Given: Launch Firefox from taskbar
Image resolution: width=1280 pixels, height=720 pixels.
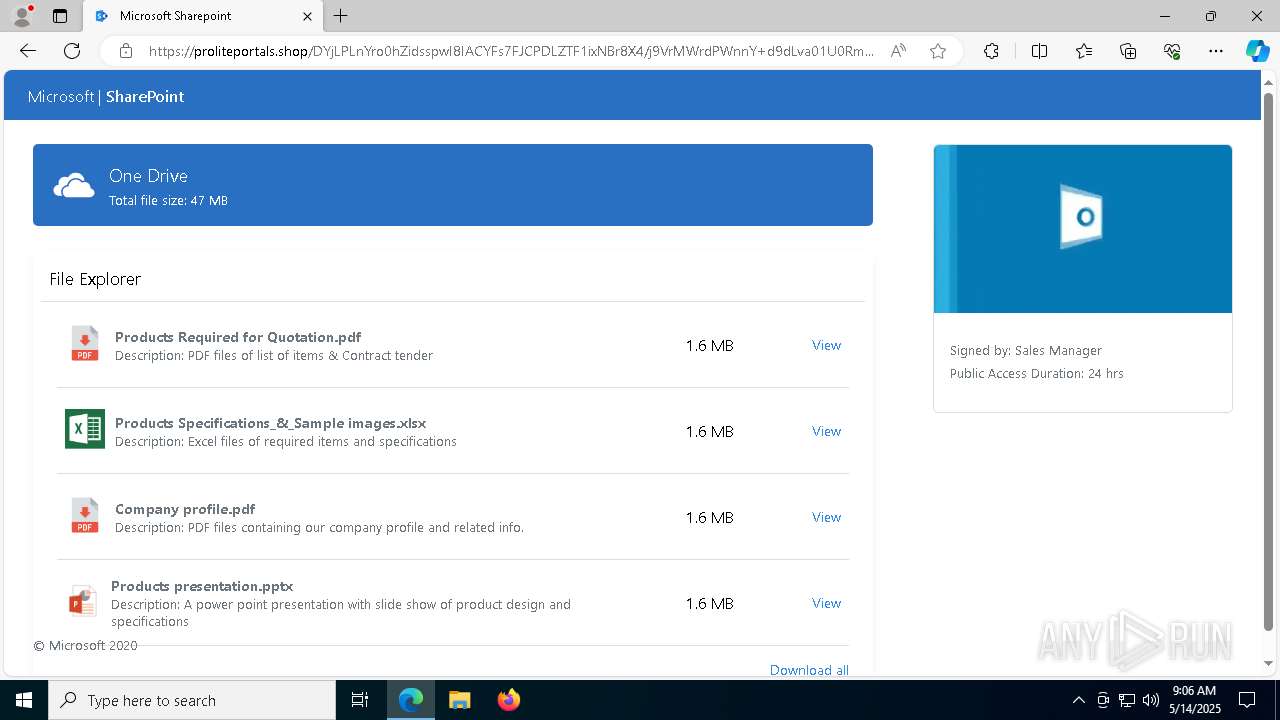Looking at the screenshot, I should pos(509,700).
